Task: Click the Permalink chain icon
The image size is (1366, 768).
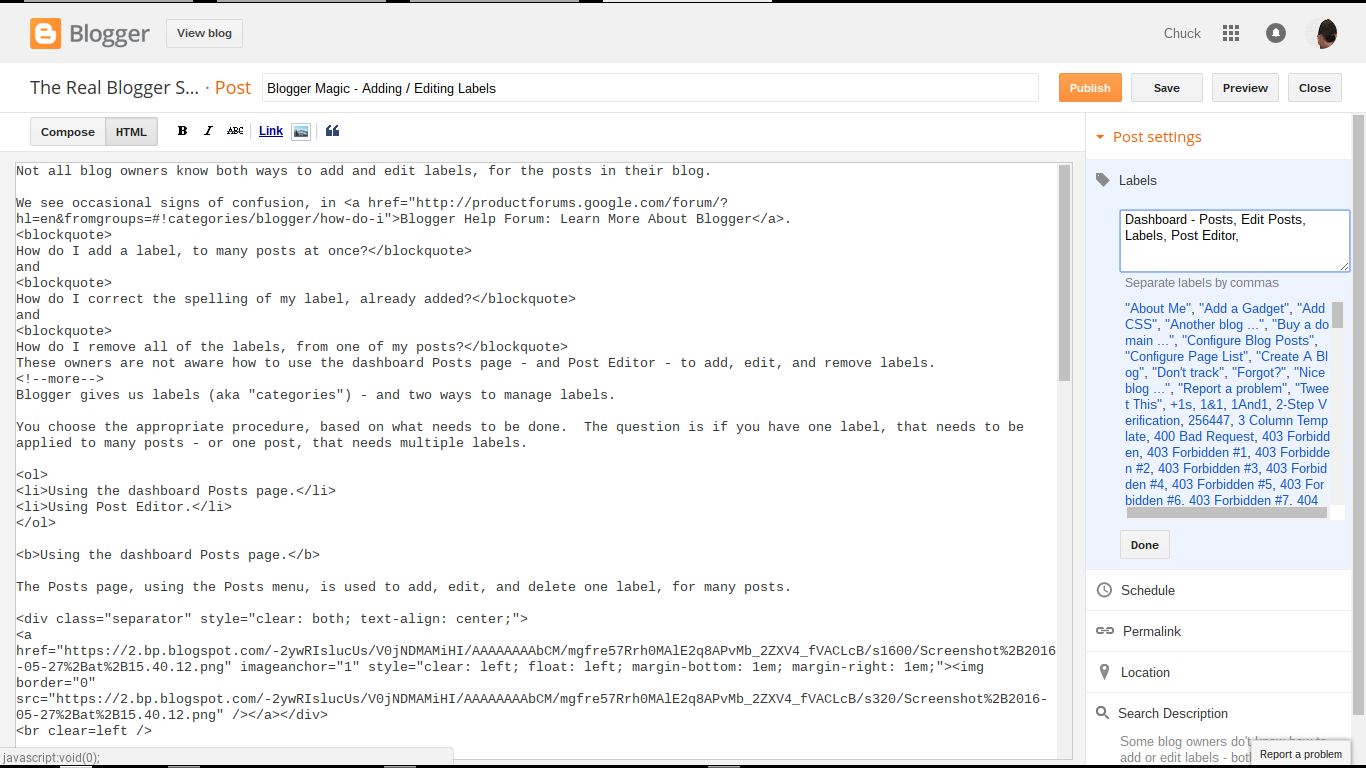Action: pos(1104,631)
